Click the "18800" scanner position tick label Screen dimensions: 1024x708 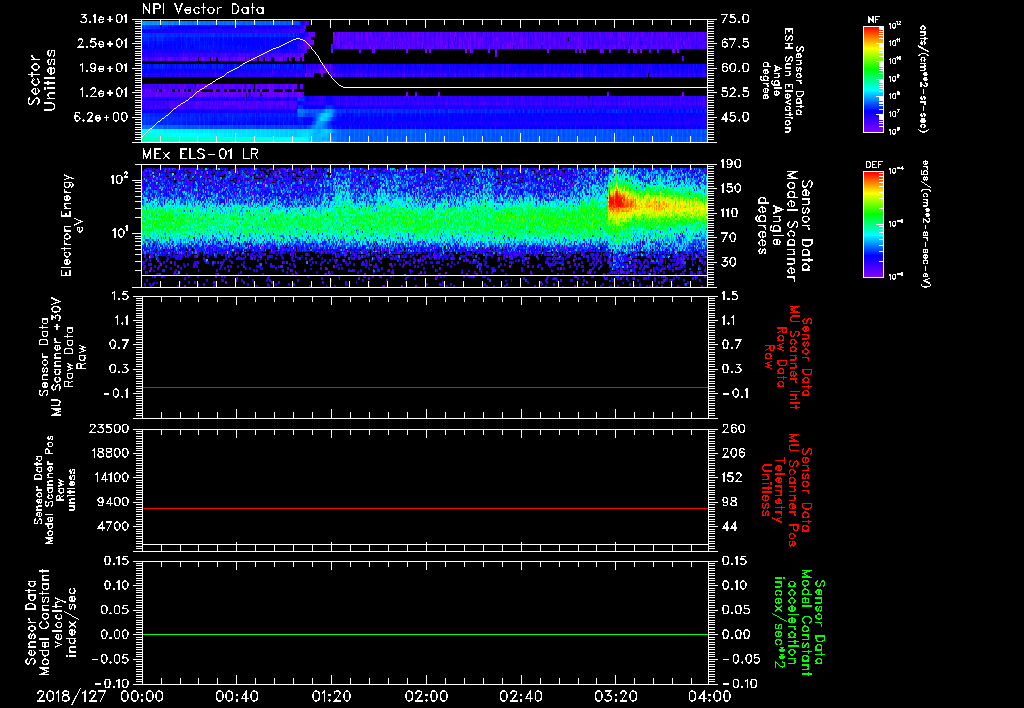[109, 453]
